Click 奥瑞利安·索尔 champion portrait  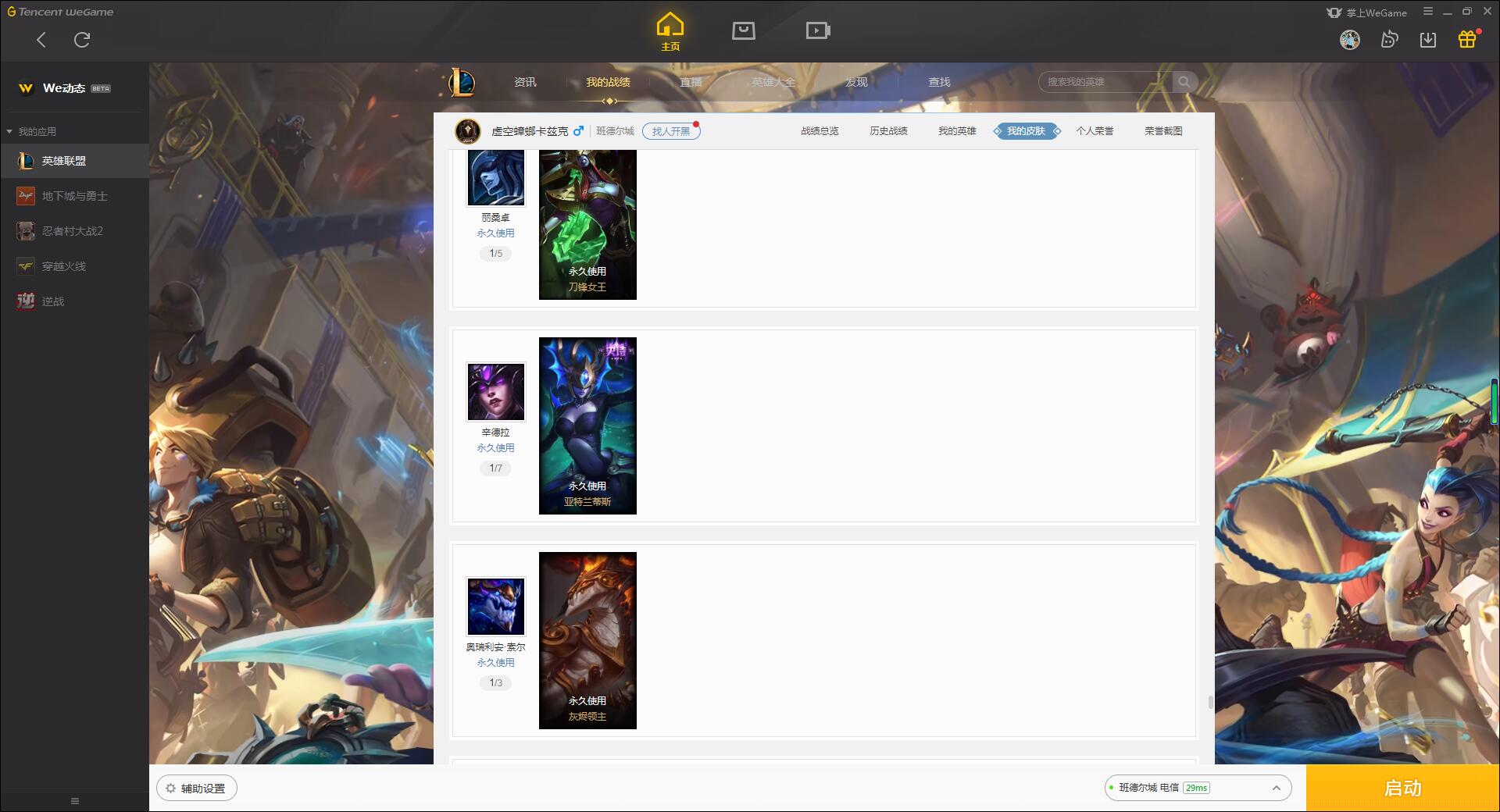[496, 607]
